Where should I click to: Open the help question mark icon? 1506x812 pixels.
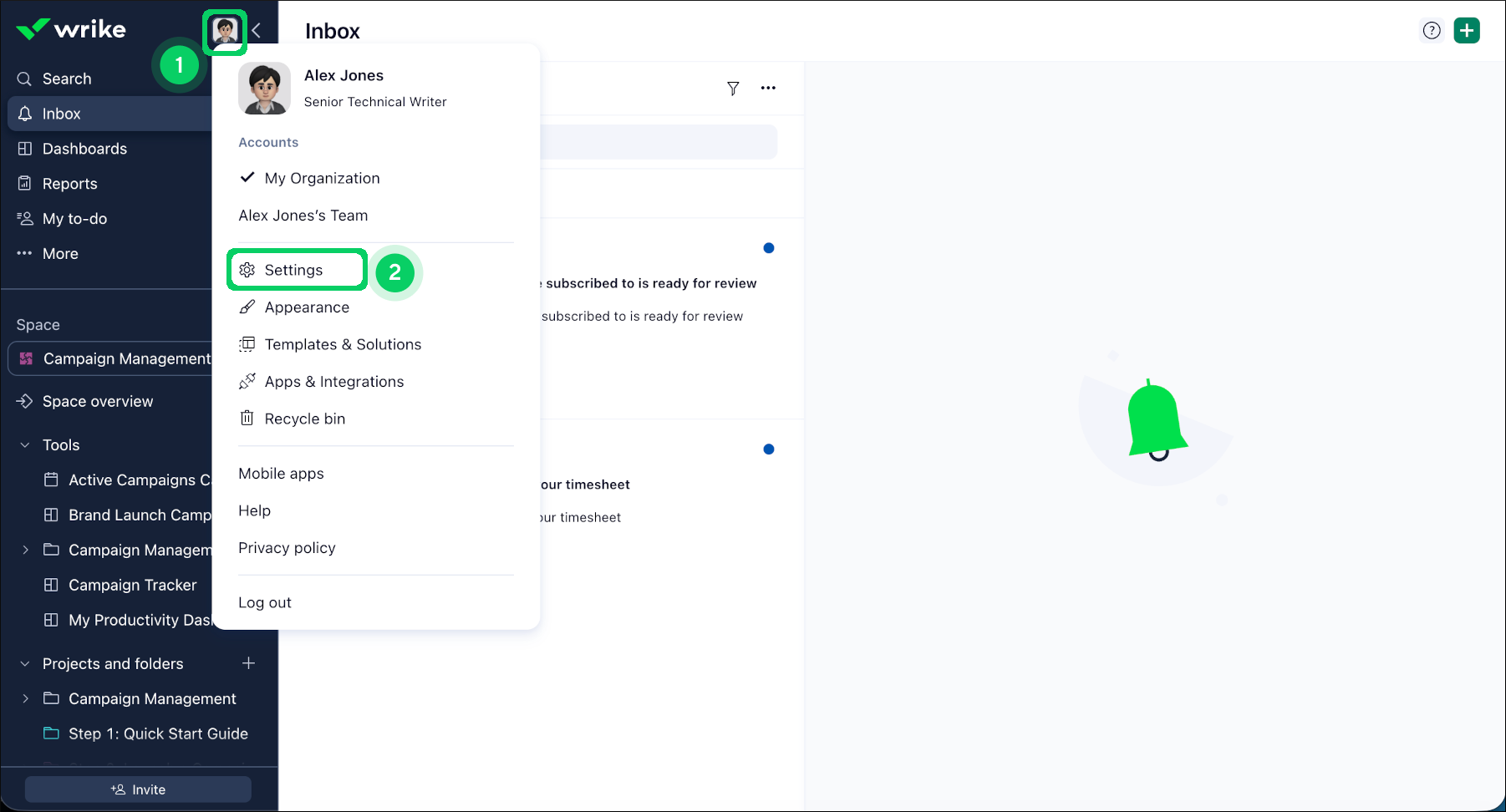1432,31
